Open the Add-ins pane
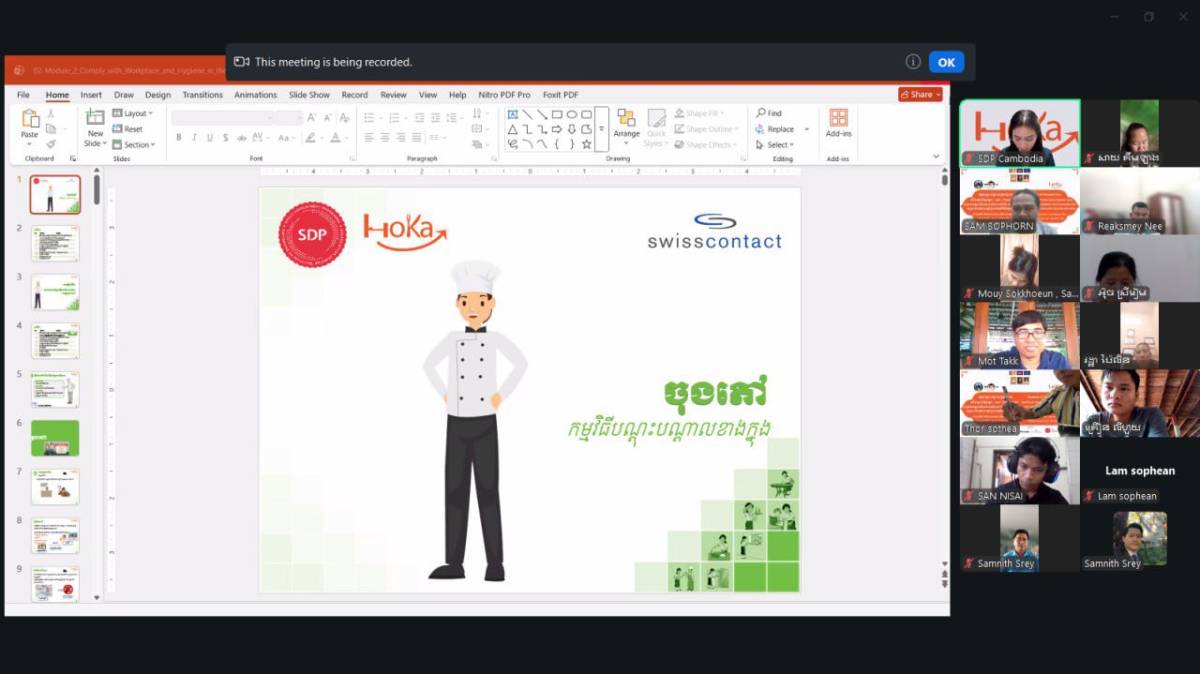 (x=838, y=124)
